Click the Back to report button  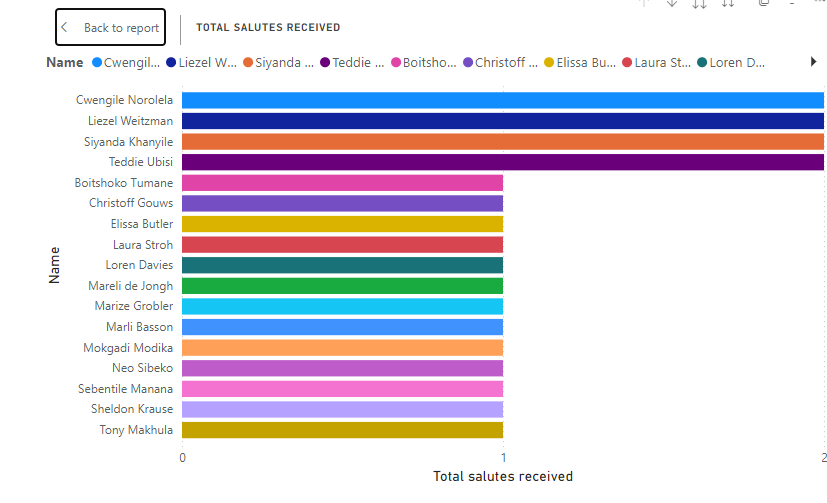(x=110, y=28)
